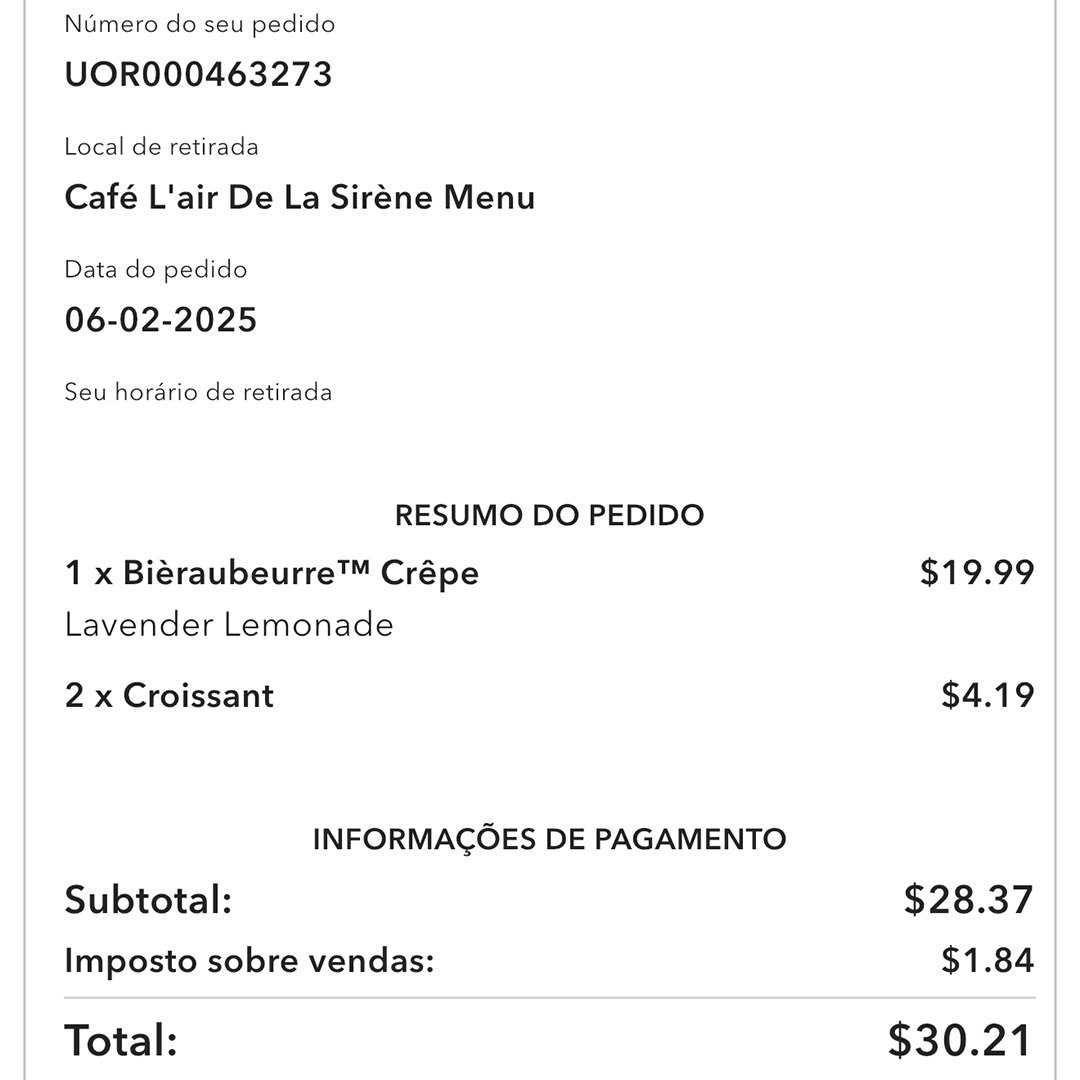
Task: Select the $28.37 subtotal amount
Action: [968, 900]
